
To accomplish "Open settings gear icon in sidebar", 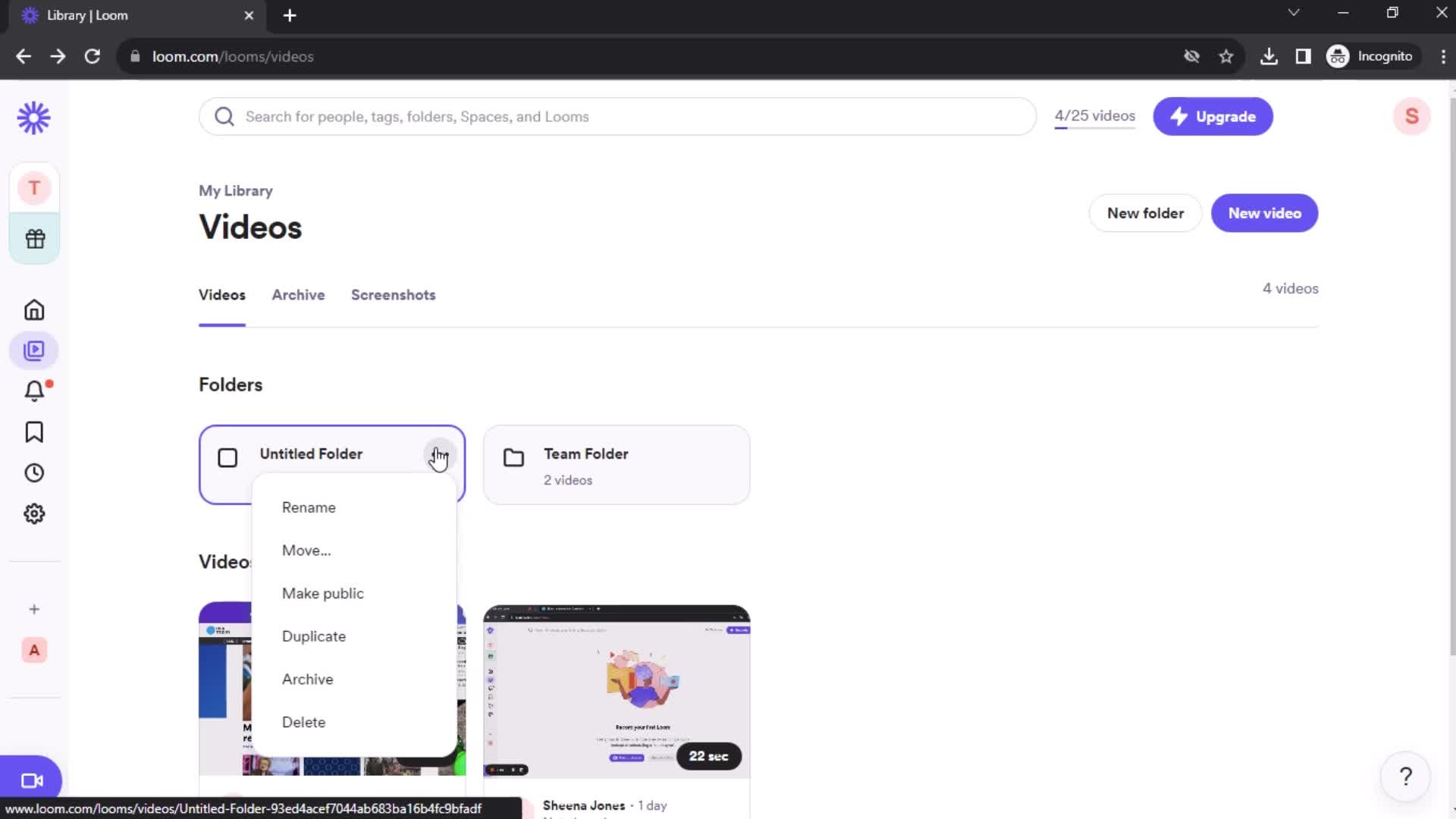I will pyautogui.click(x=34, y=513).
